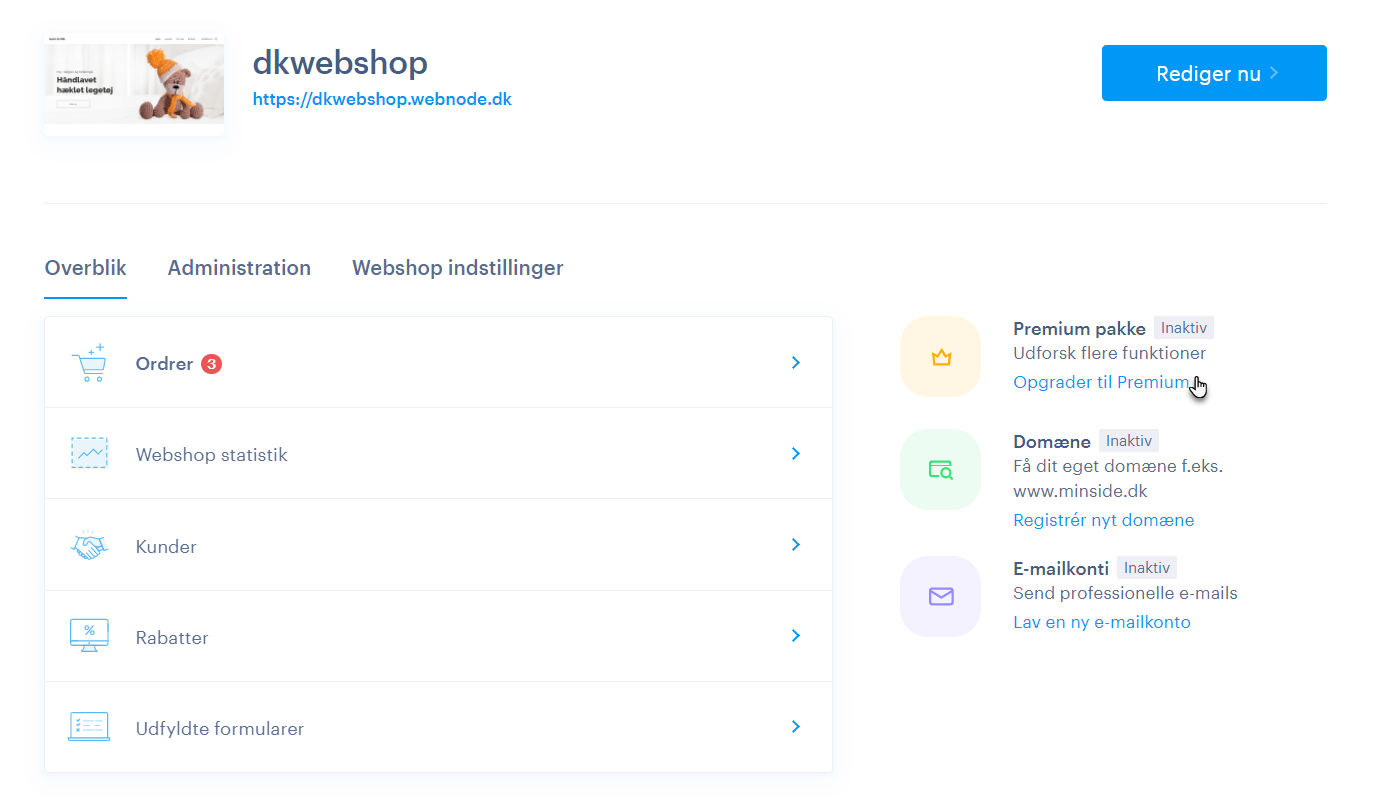
Task: Expand the Webshop statistik row arrow
Action: [796, 454]
